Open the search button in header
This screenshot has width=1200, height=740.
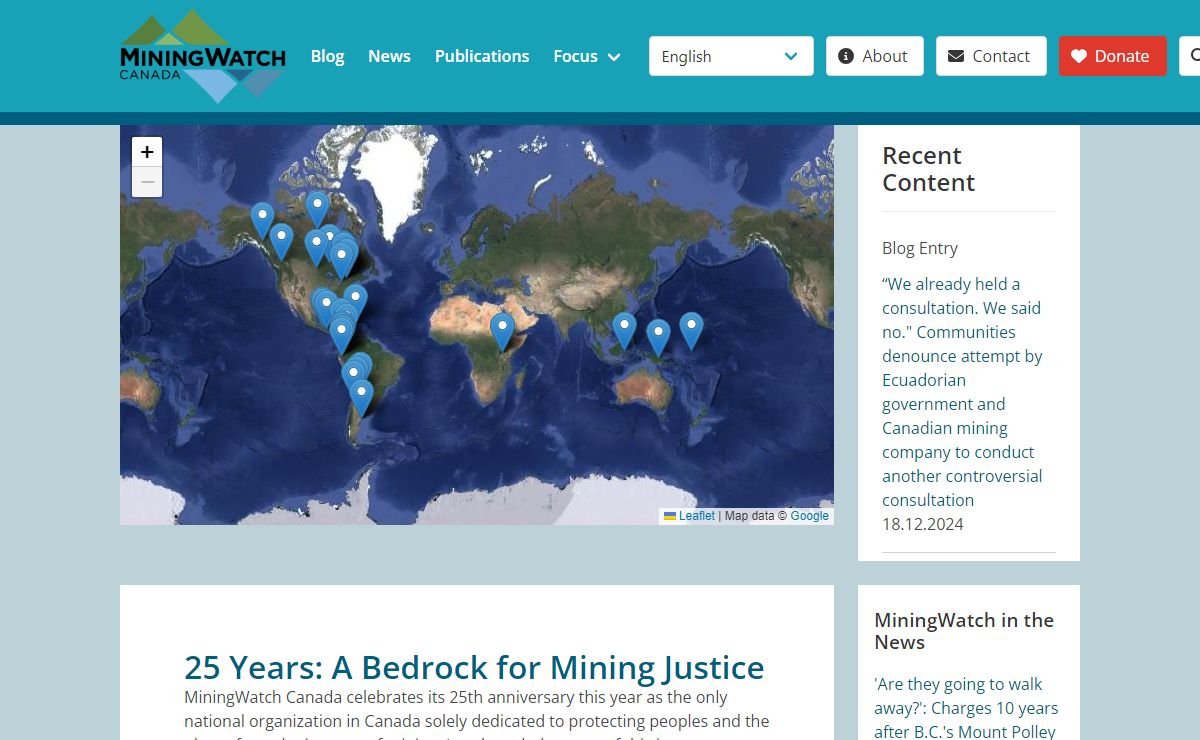(x=1190, y=56)
